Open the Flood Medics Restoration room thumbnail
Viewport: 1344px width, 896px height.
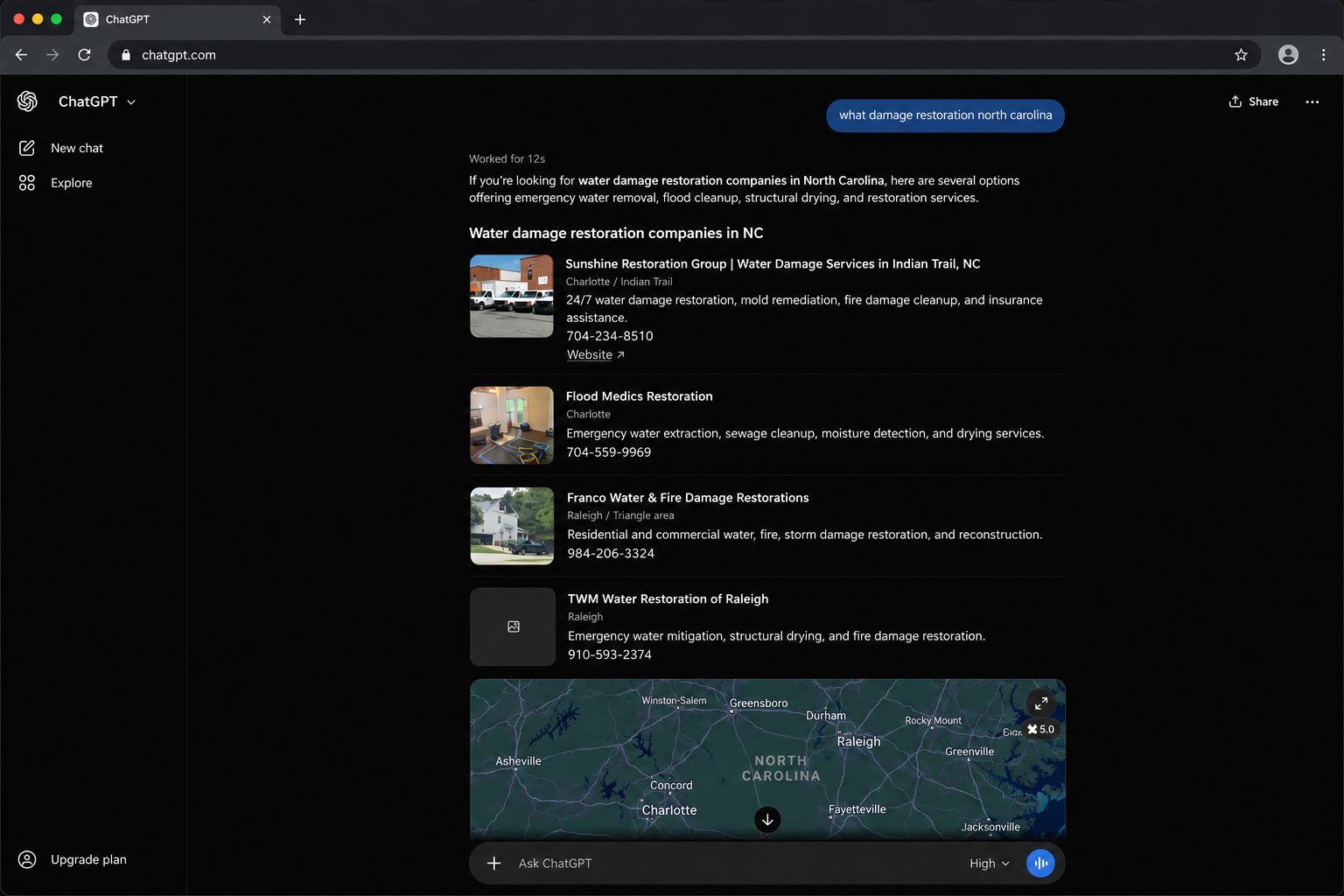point(512,425)
